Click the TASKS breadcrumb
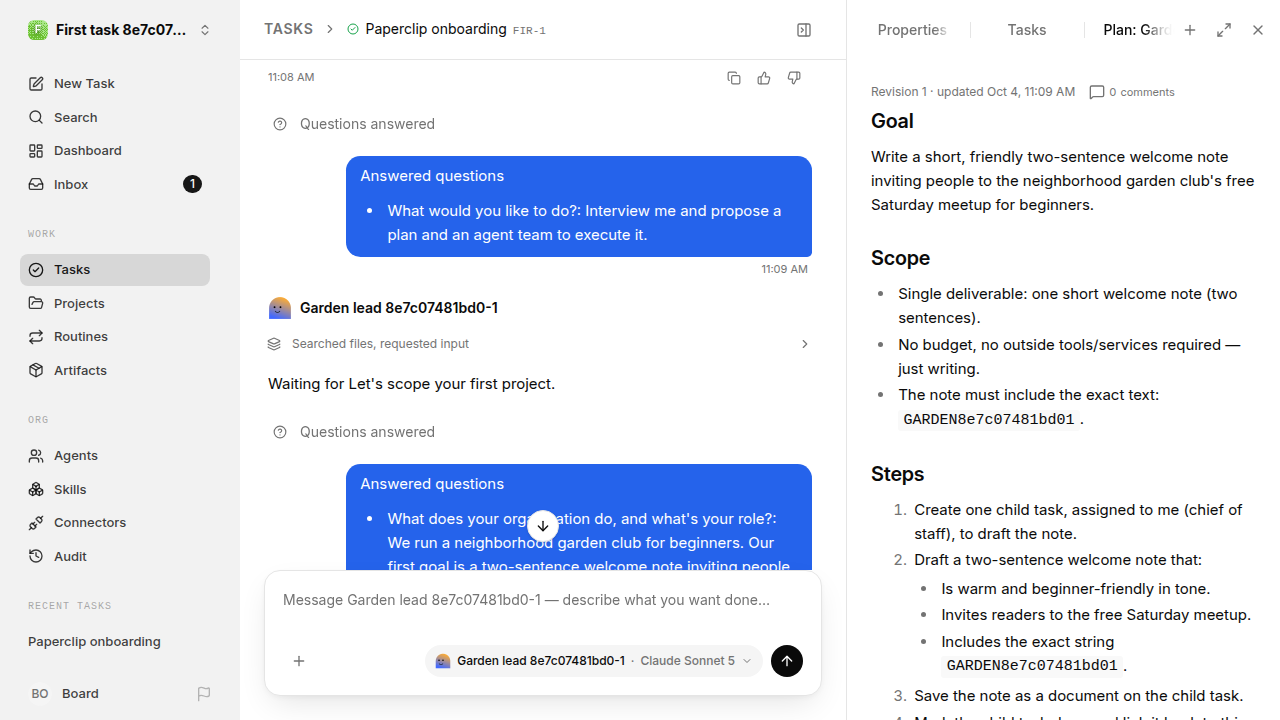 pyautogui.click(x=288, y=29)
